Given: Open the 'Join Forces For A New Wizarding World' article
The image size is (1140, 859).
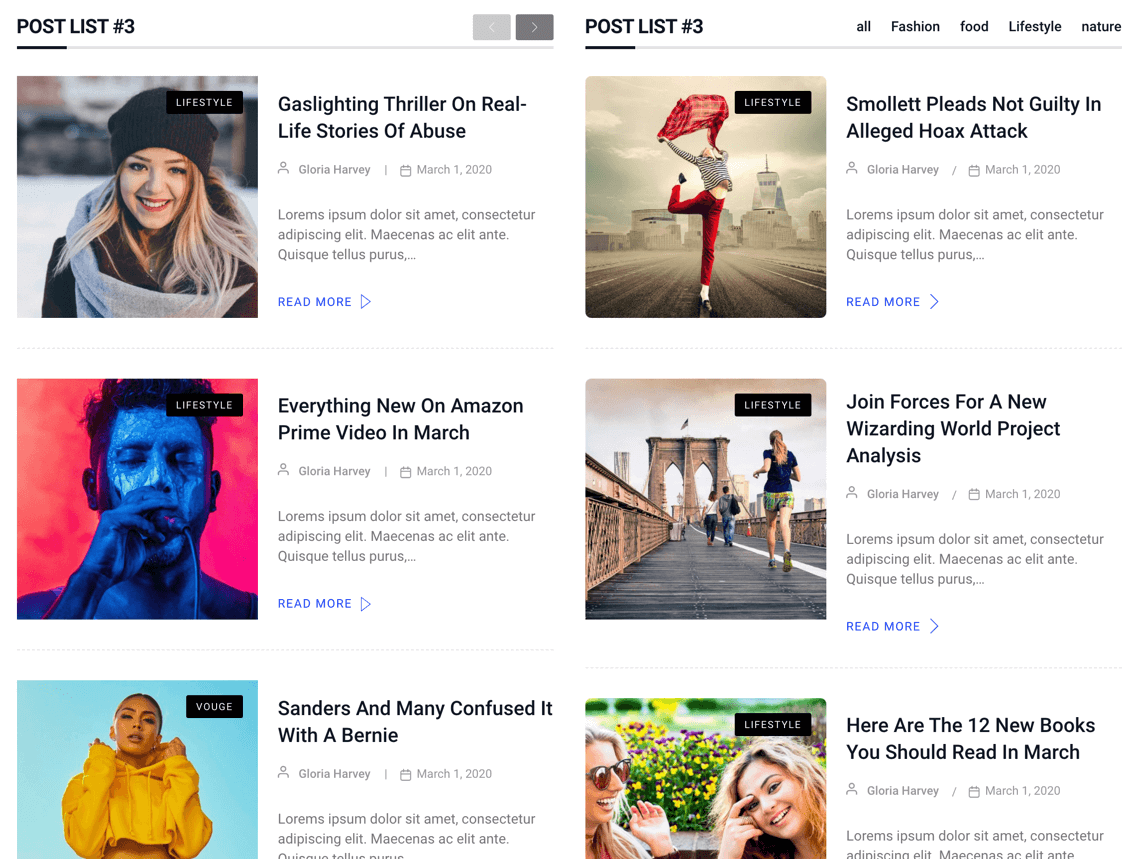Looking at the screenshot, I should [952, 428].
